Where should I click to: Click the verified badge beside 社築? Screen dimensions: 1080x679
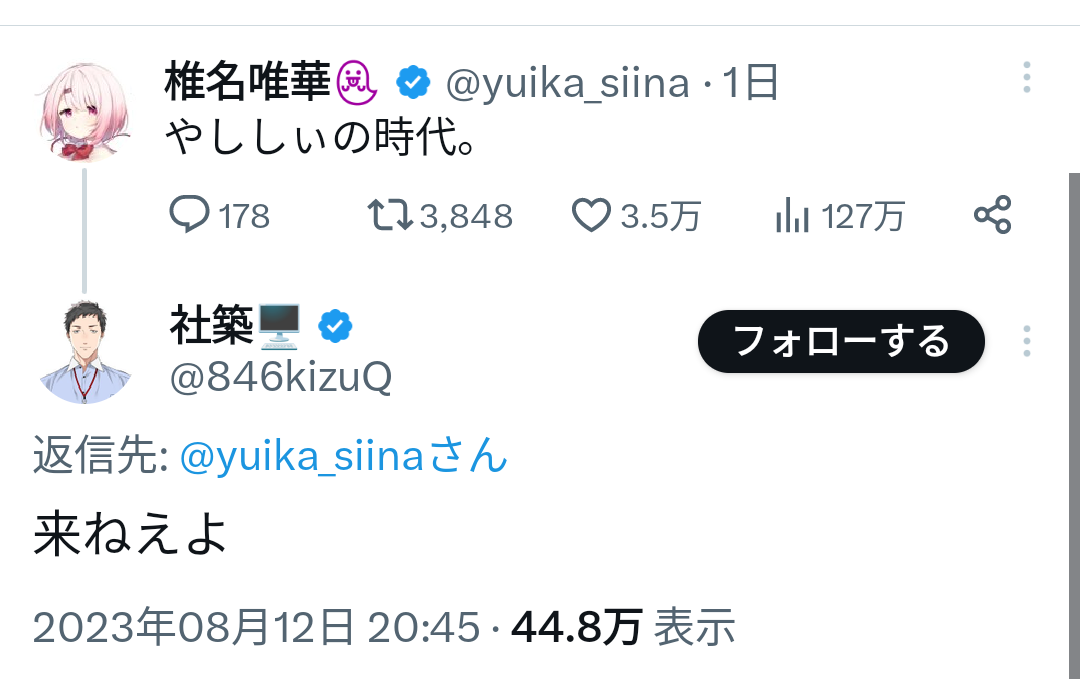(x=335, y=326)
